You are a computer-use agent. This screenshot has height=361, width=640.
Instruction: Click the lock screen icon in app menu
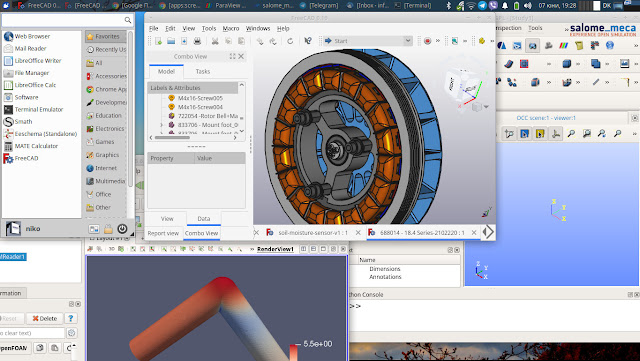click(108, 229)
